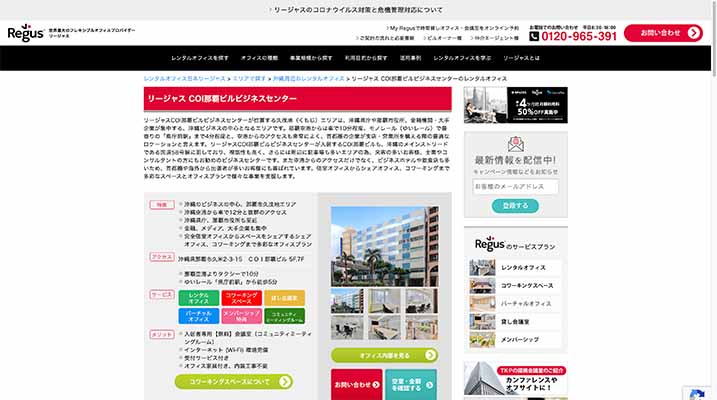Select the bottom-right lounge thumbnail

point(421,327)
